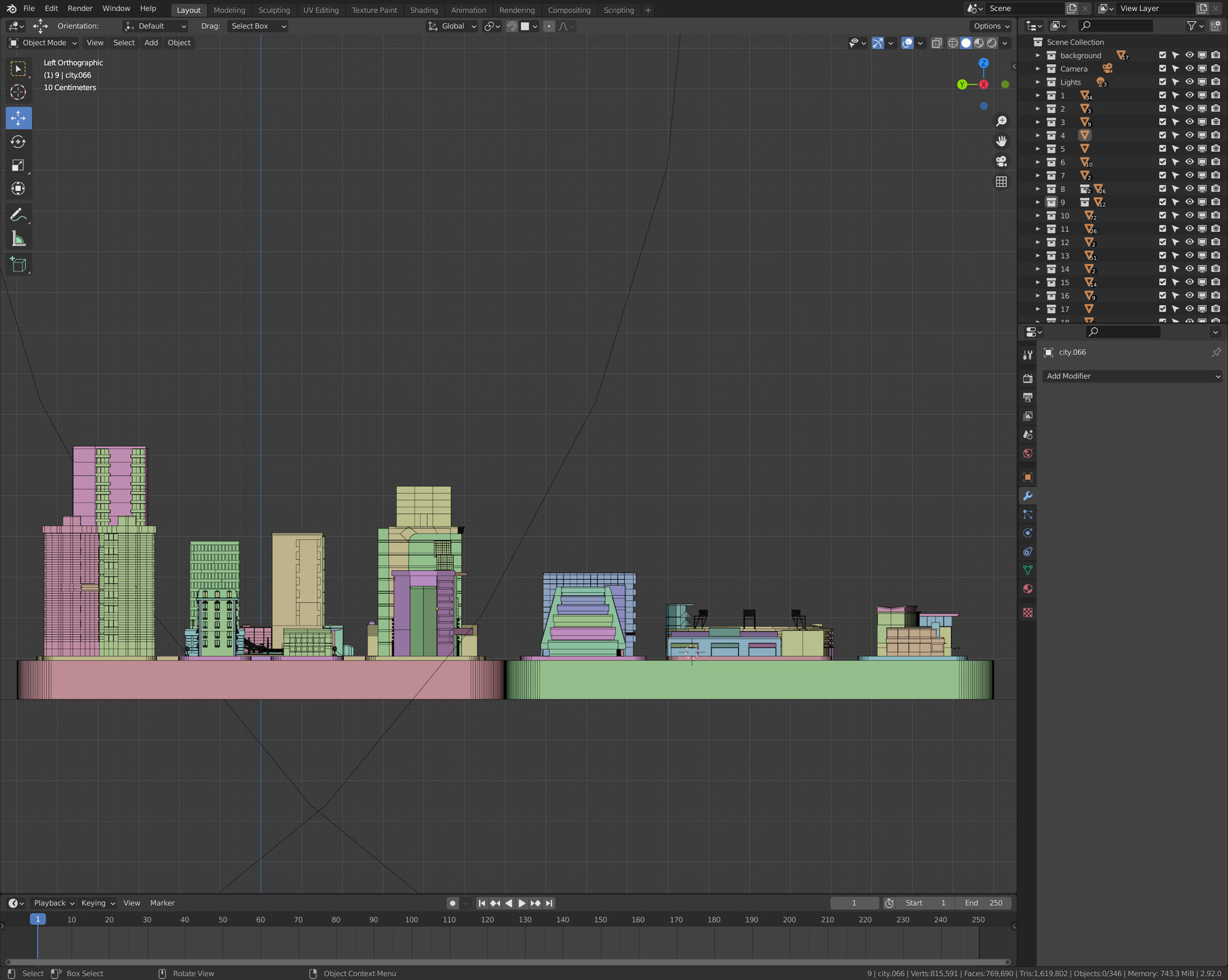Activate the Rotate tool

[x=18, y=142]
